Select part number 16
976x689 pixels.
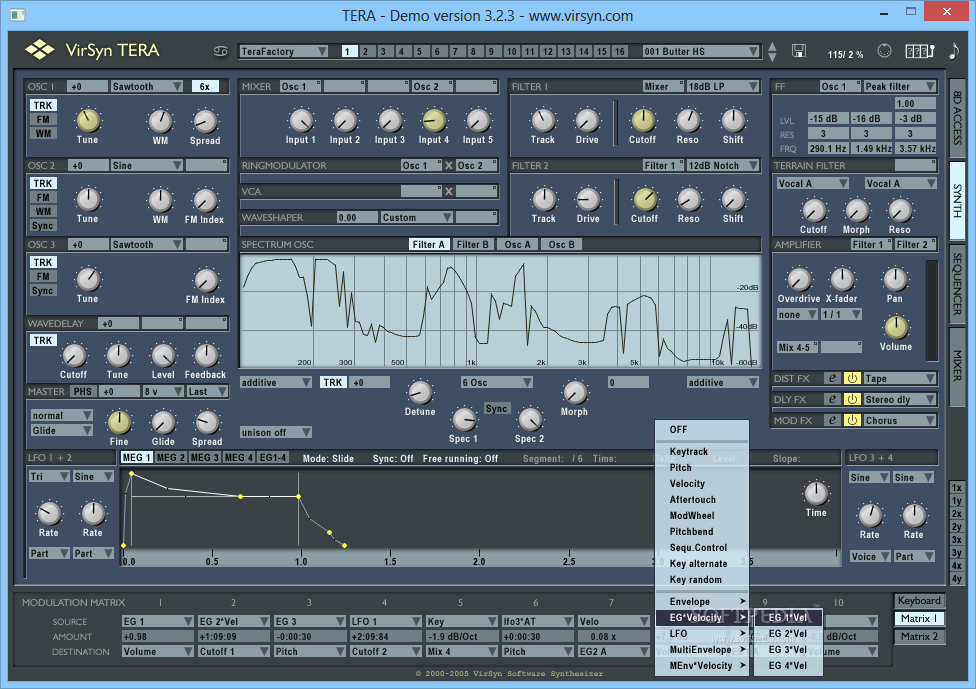pos(619,52)
